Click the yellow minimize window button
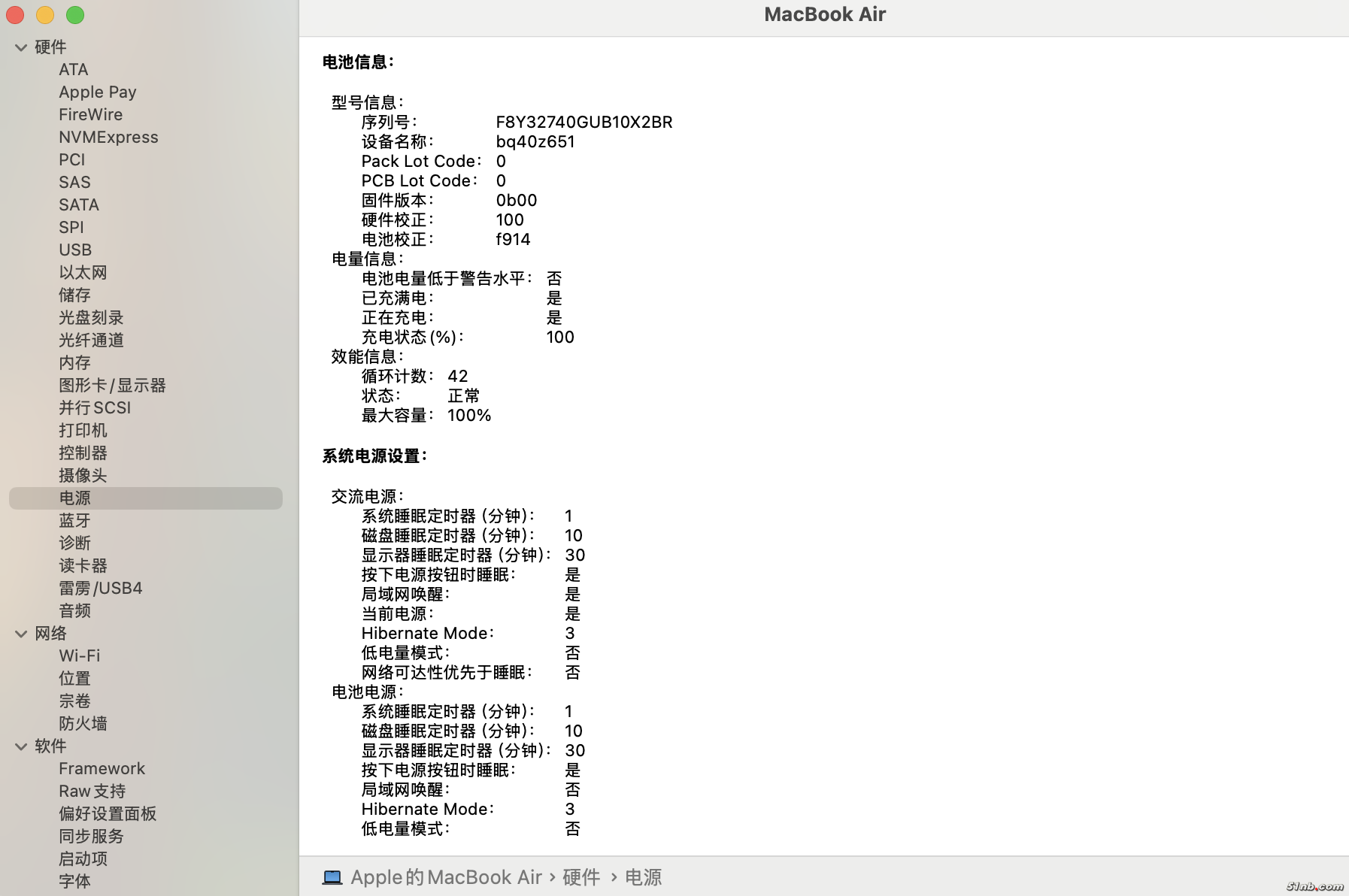Screen dimensions: 1349x896 tap(45, 15)
